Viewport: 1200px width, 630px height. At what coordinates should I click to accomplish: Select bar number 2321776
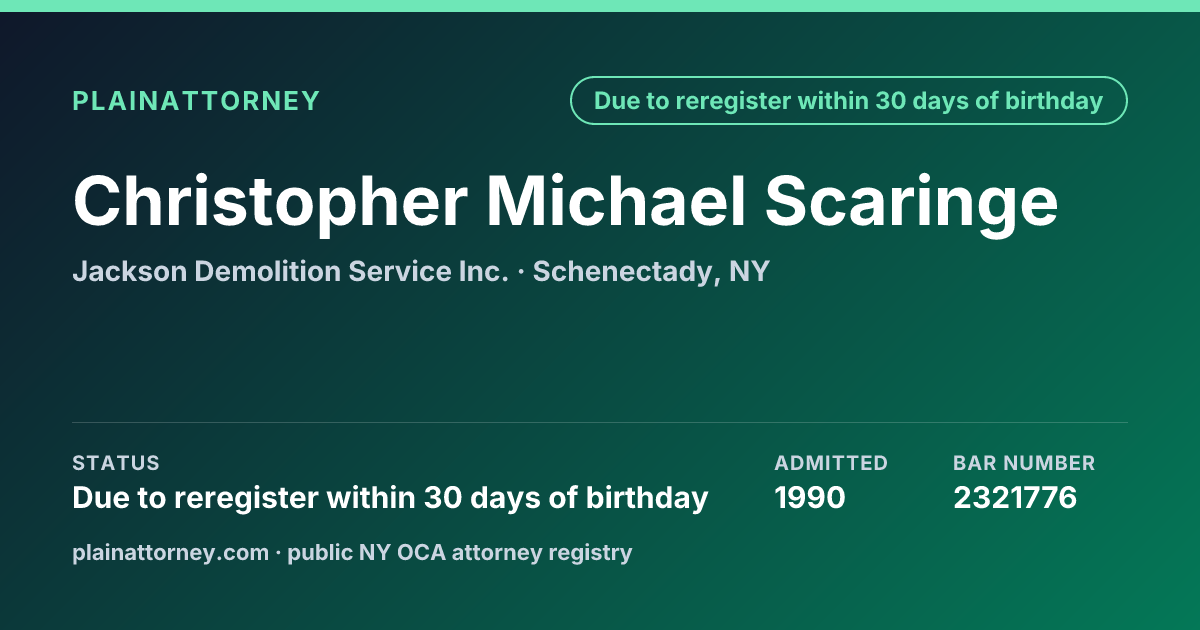coord(1015,497)
